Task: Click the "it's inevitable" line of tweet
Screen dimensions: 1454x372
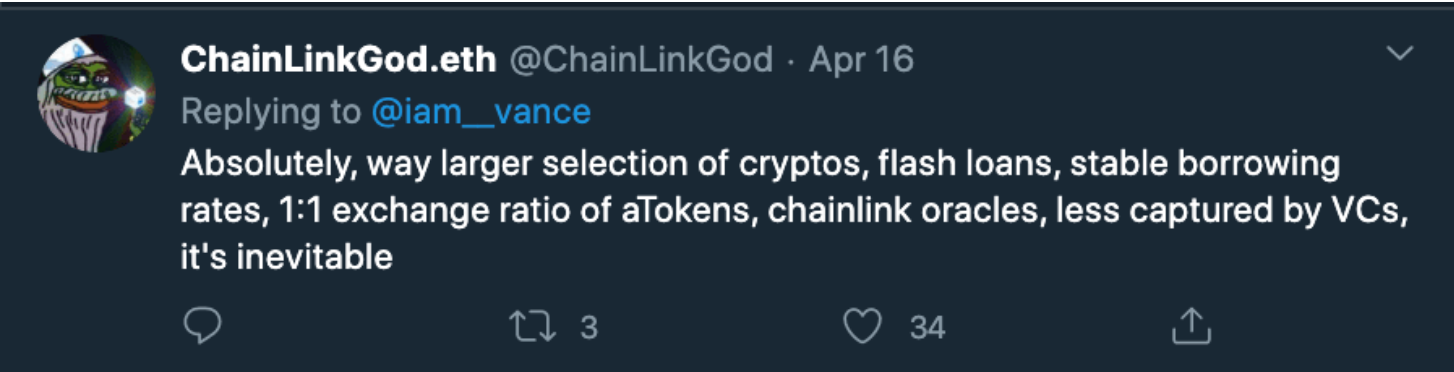Action: tap(286, 257)
